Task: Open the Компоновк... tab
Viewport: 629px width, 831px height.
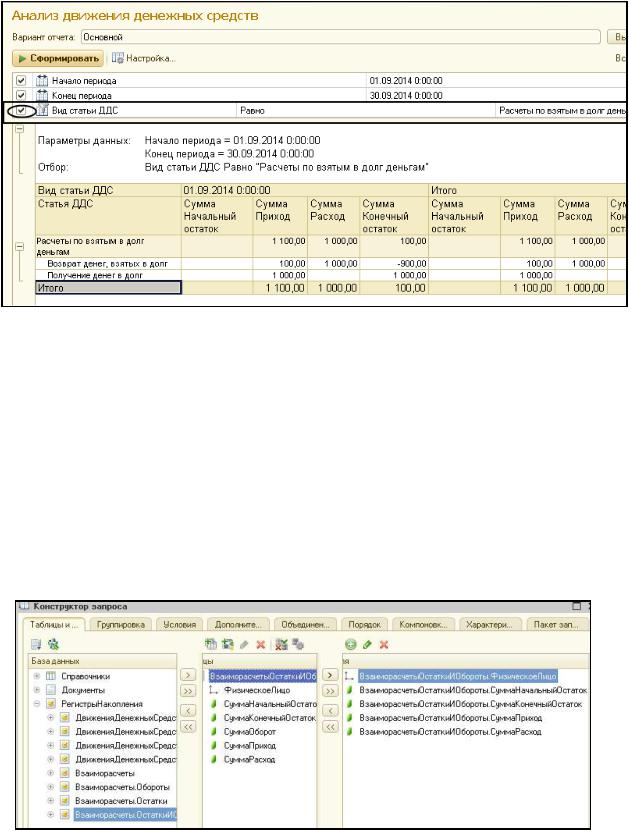Action: coord(423,624)
